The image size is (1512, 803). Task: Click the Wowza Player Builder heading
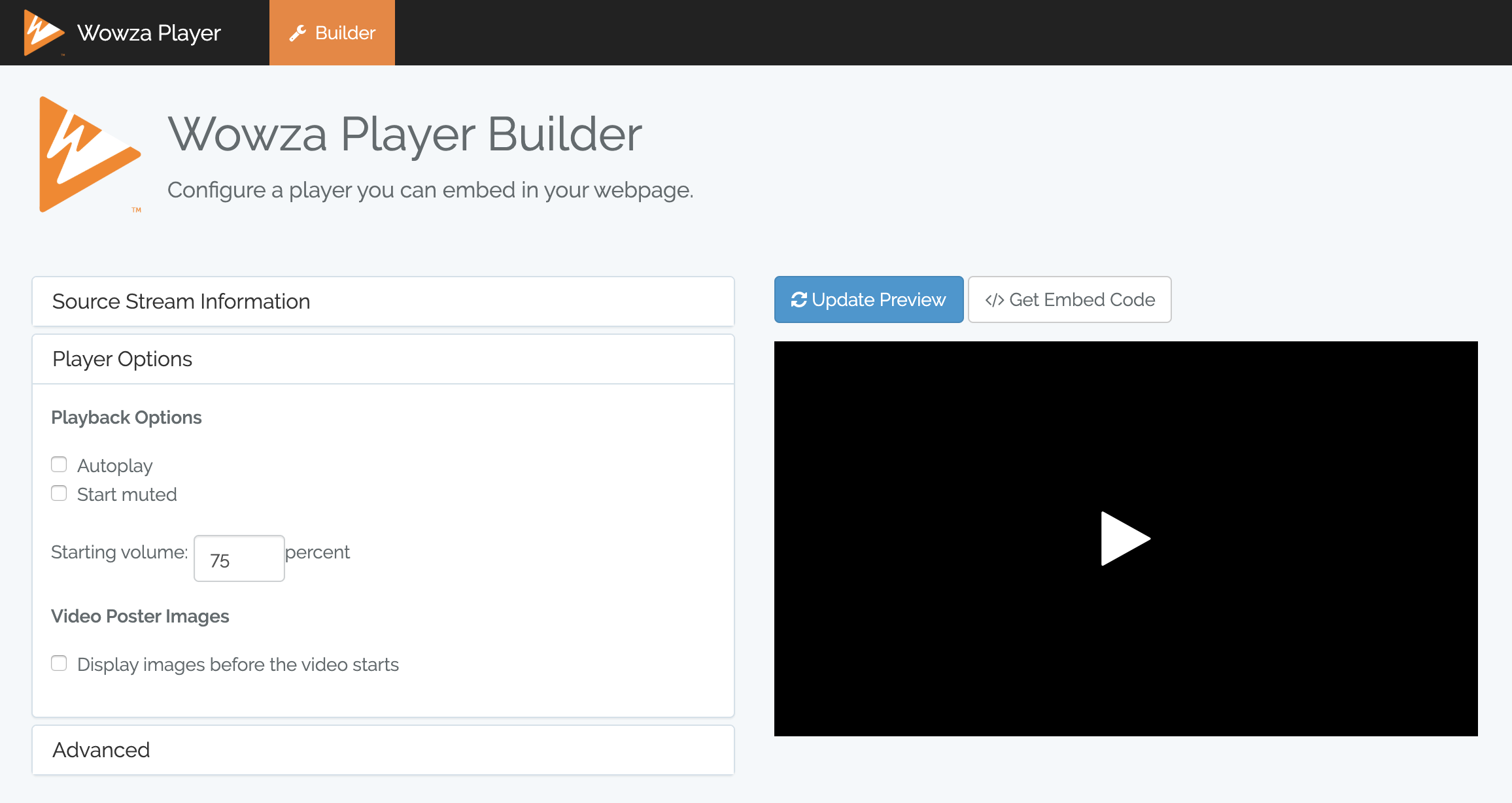pyautogui.click(x=404, y=135)
